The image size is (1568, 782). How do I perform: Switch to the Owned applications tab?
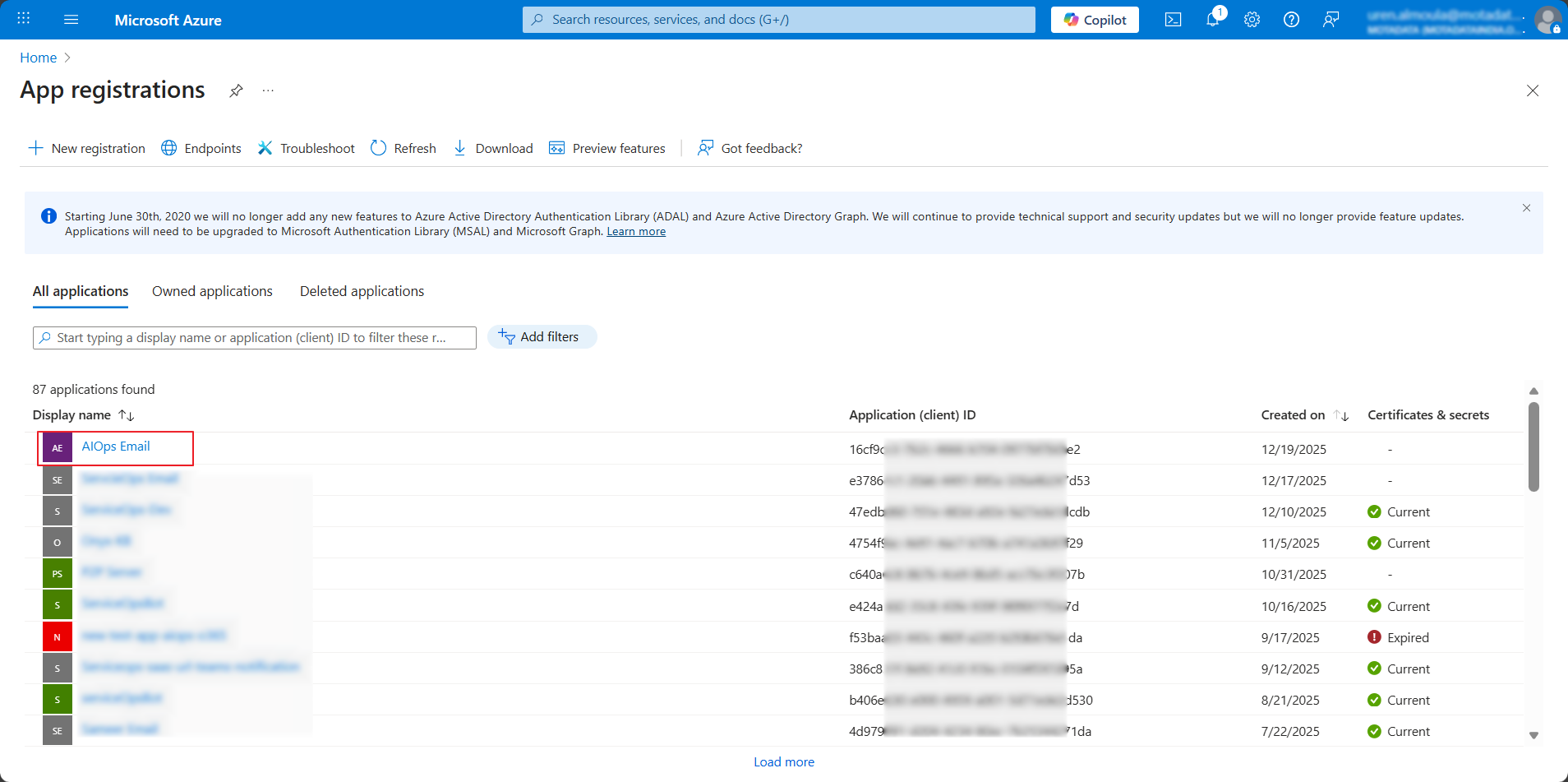(212, 291)
